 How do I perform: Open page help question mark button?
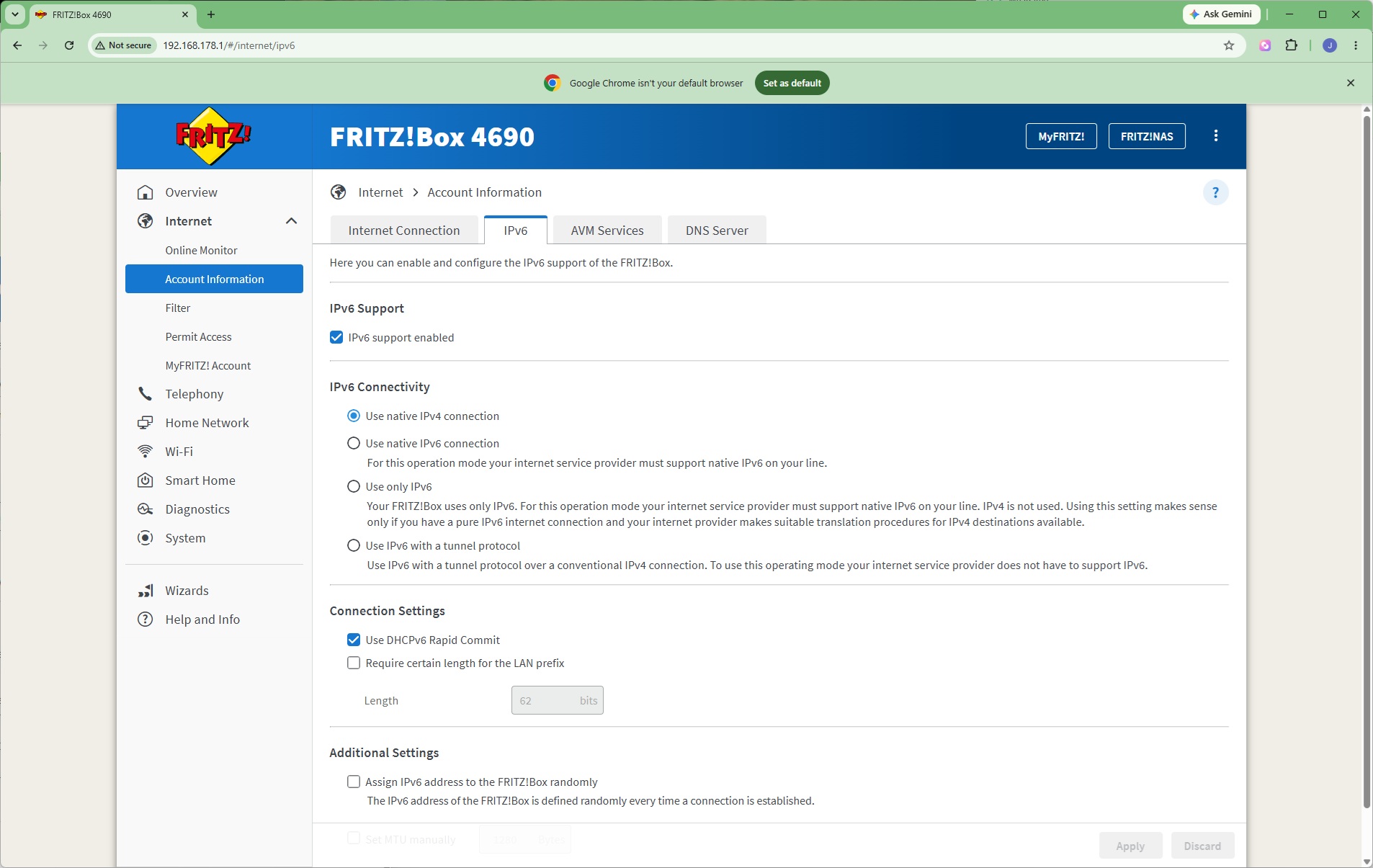pos(1216,192)
